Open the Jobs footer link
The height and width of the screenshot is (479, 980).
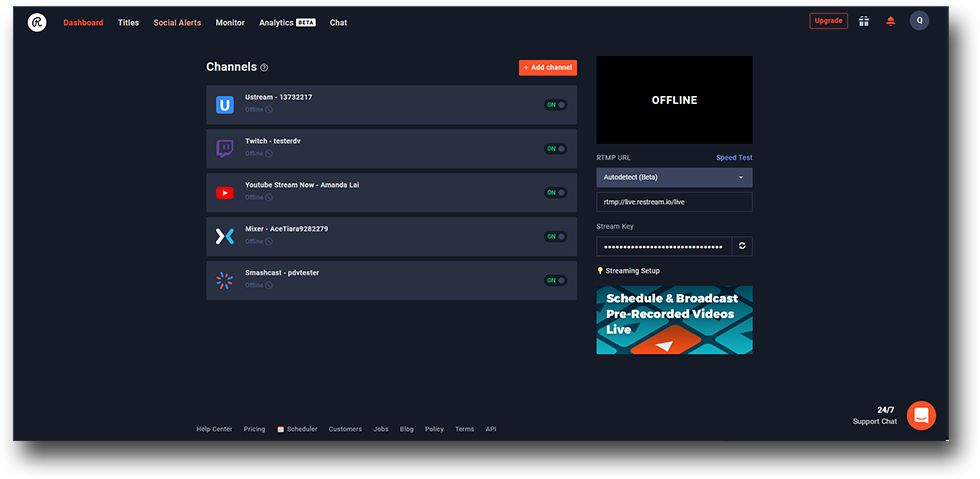[x=381, y=429]
